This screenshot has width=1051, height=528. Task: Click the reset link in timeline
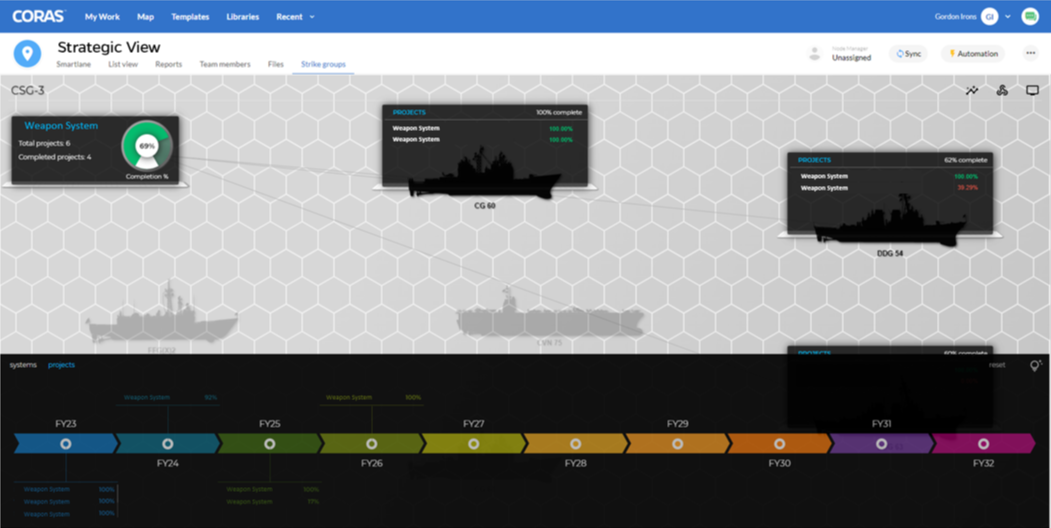coord(997,365)
